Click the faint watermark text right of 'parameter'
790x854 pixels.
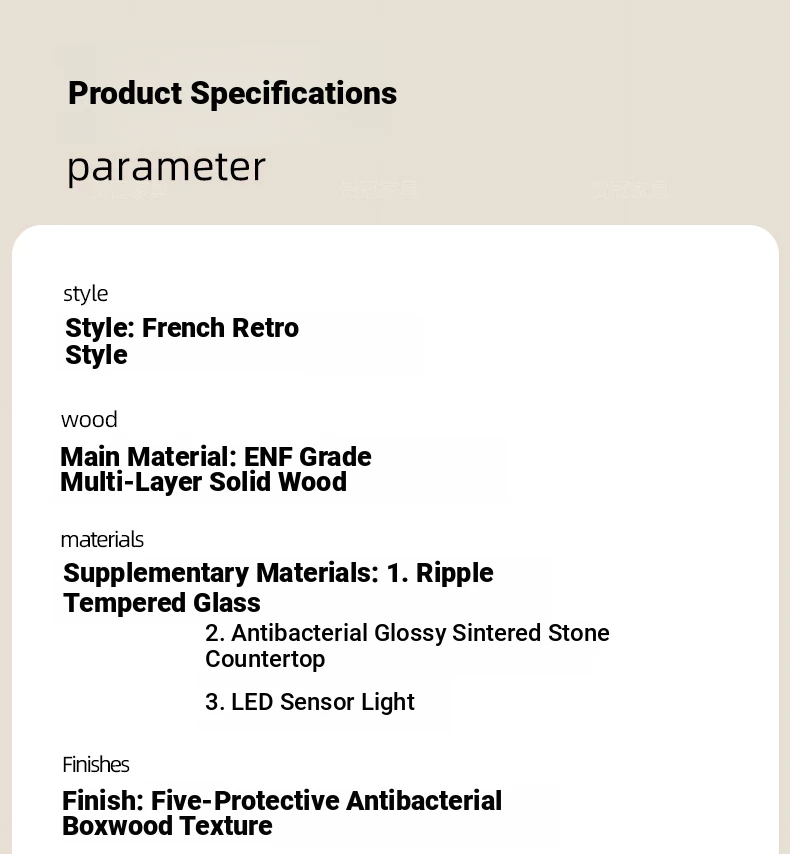click(x=378, y=188)
